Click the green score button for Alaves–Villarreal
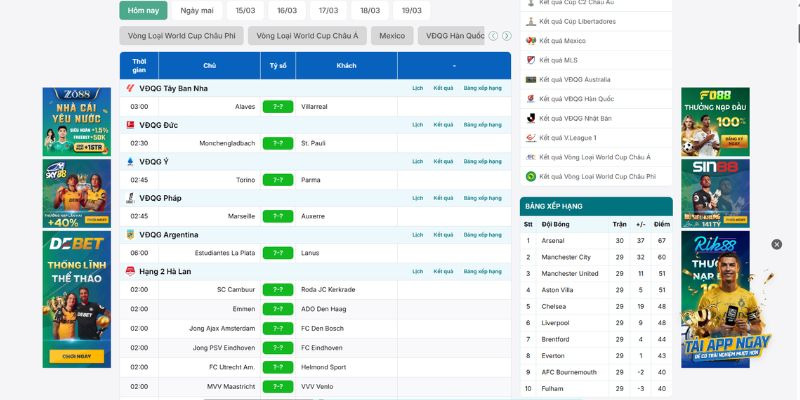 click(277, 106)
